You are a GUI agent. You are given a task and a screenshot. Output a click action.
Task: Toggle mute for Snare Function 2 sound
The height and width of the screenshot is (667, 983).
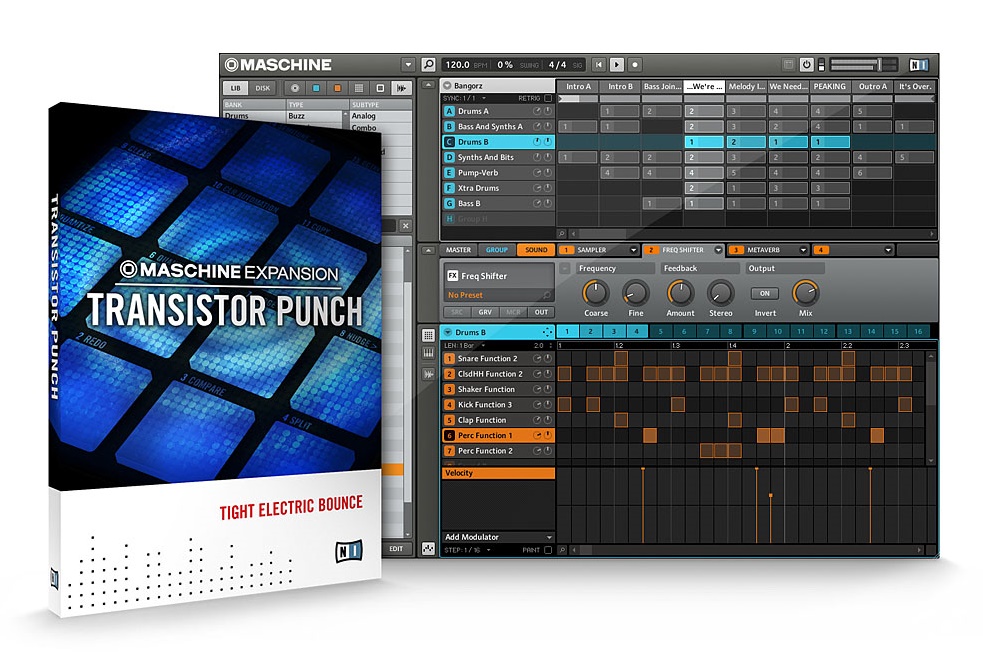click(x=537, y=359)
